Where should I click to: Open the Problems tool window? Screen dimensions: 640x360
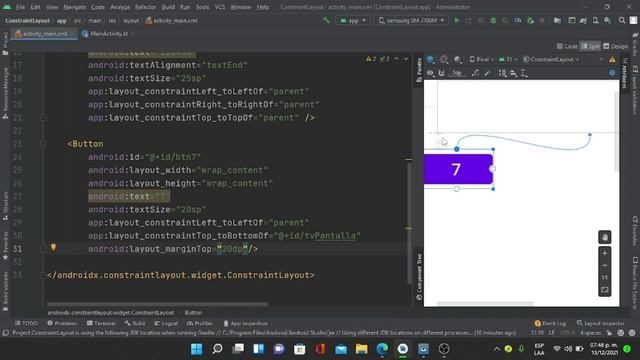[62, 323]
